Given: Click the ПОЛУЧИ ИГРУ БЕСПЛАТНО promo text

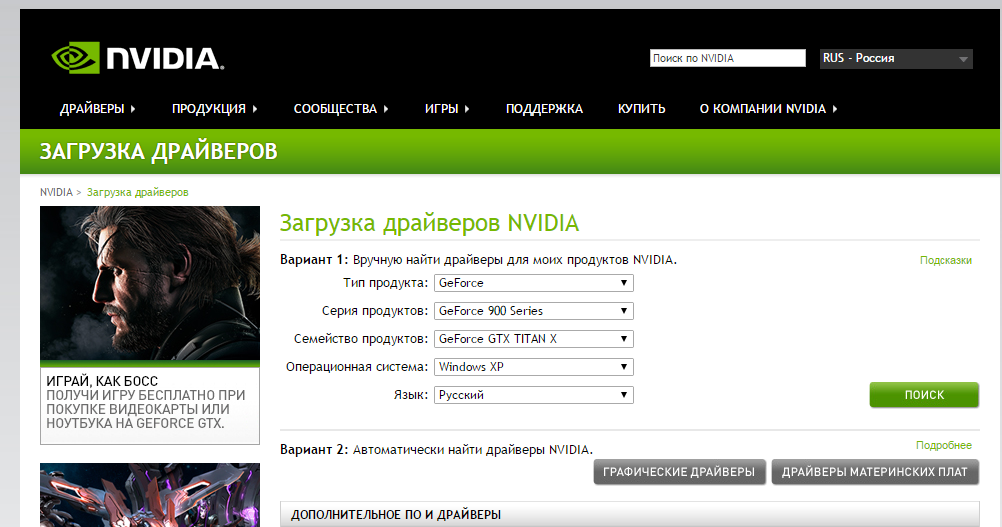Looking at the screenshot, I should point(146,409).
